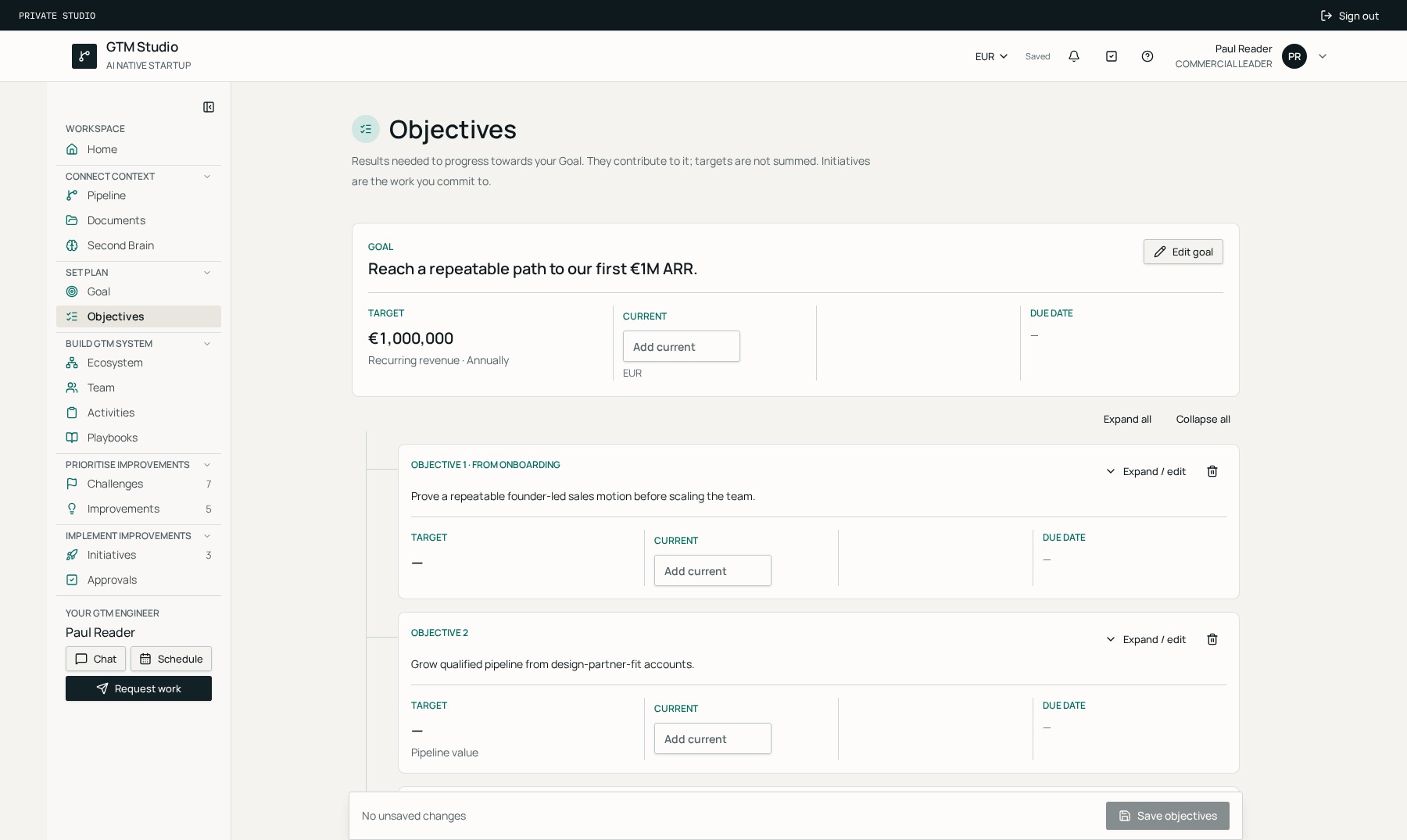Collapse the Set Plan section
This screenshot has width=1407, height=840.
207,273
